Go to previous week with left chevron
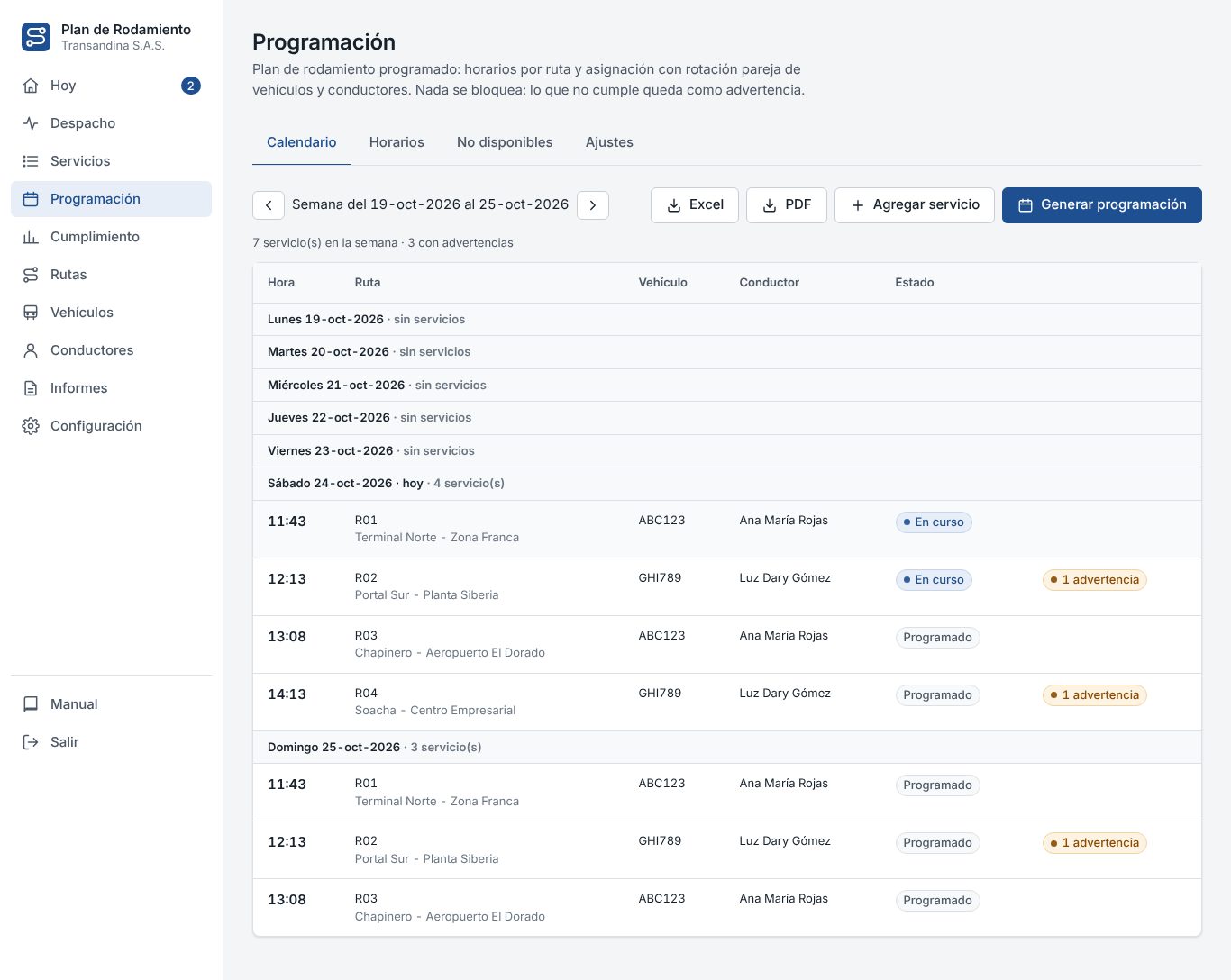The image size is (1231, 980). coord(269,205)
